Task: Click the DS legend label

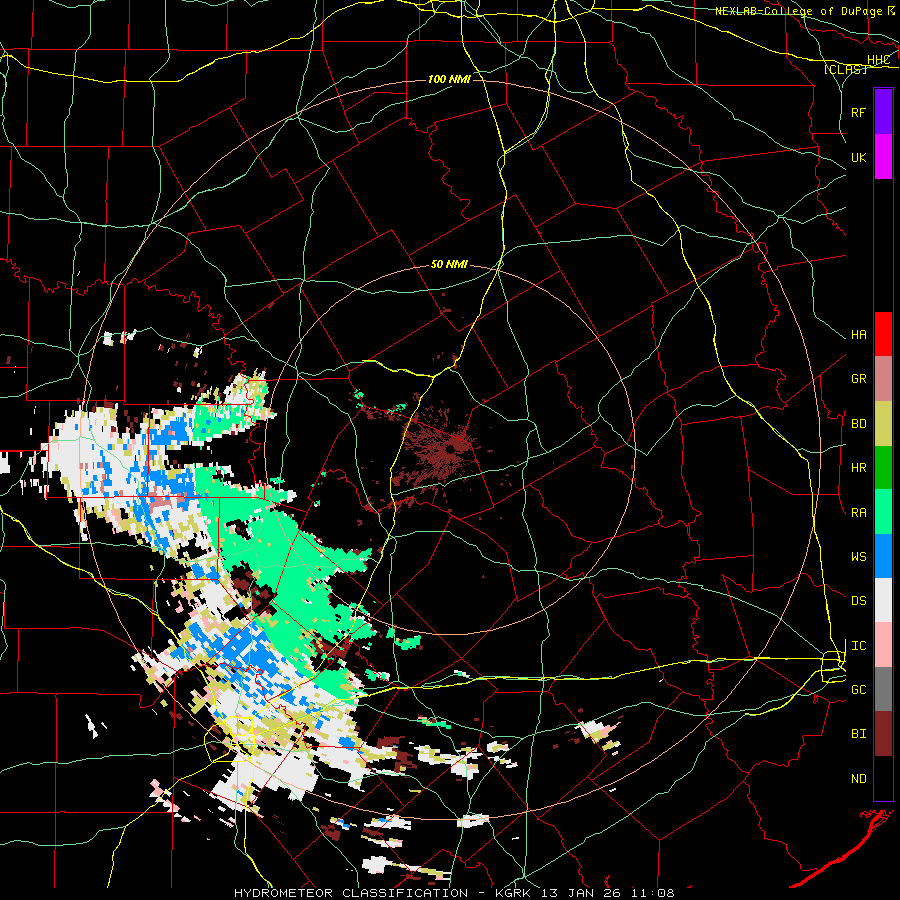Action: [859, 601]
